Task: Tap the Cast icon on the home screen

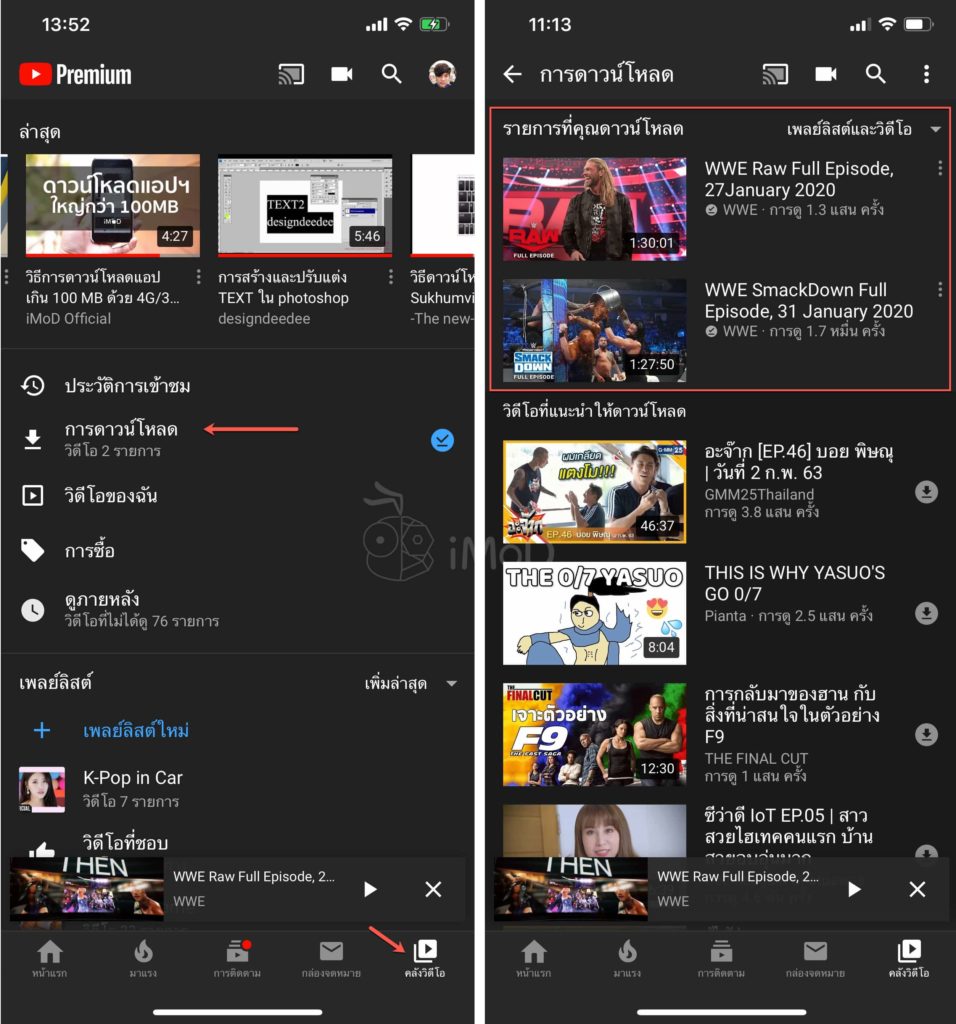Action: pyautogui.click(x=293, y=74)
